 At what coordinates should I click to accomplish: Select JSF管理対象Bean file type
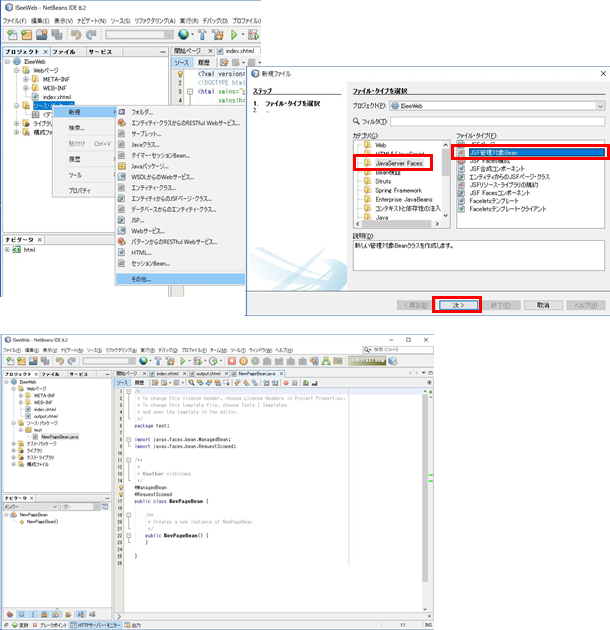(x=537, y=153)
